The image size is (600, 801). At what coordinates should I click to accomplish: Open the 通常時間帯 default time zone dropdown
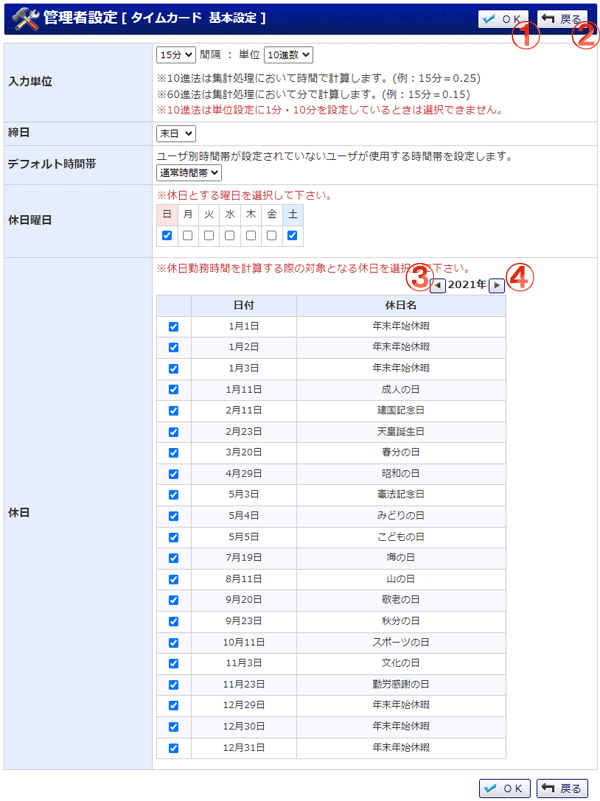[x=188, y=173]
